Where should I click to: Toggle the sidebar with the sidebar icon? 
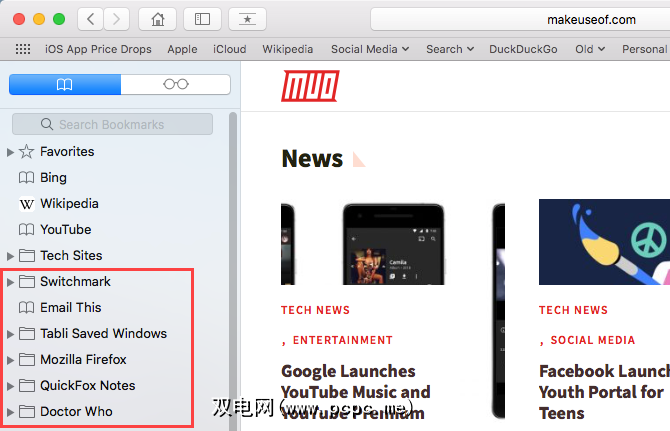point(203,19)
